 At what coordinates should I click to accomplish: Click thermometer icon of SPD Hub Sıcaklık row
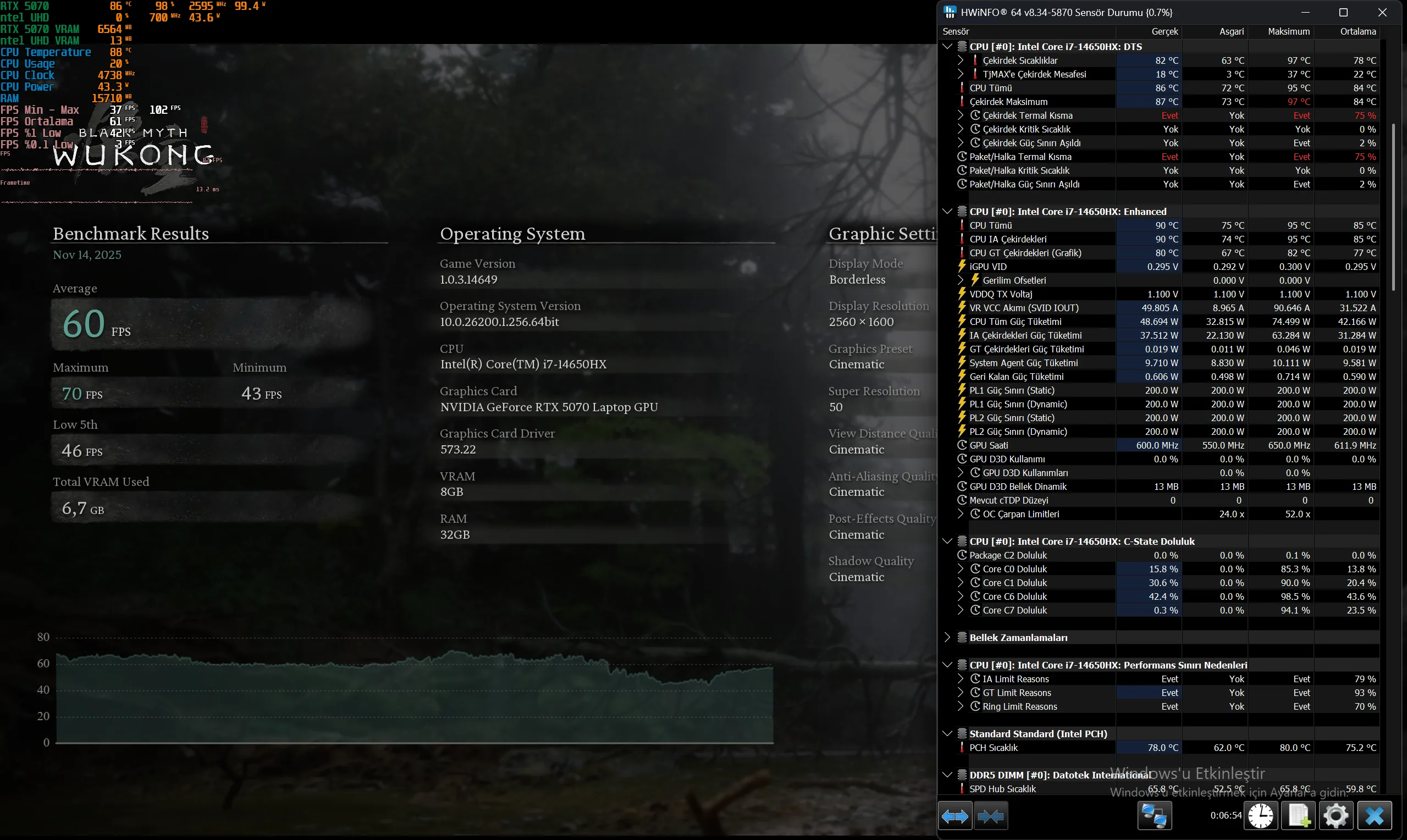tap(962, 788)
